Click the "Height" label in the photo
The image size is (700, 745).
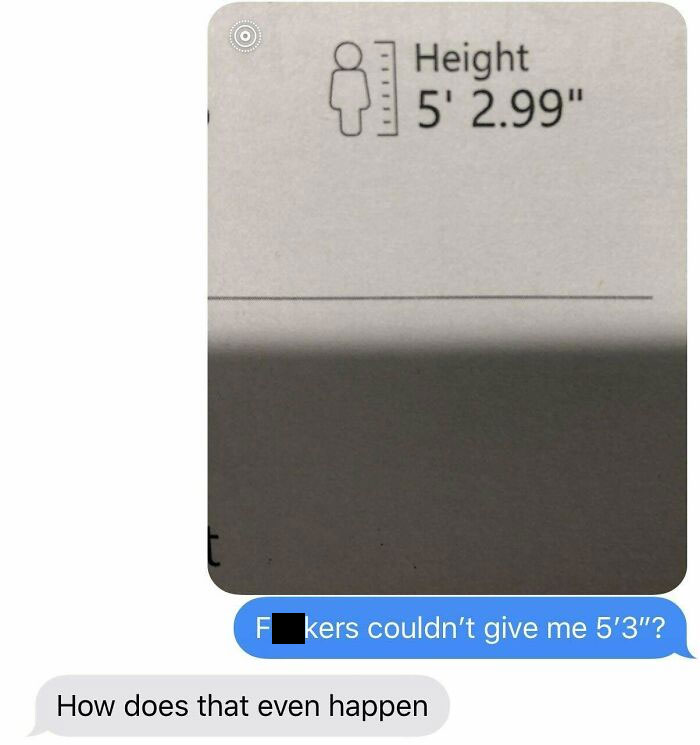(x=471, y=58)
